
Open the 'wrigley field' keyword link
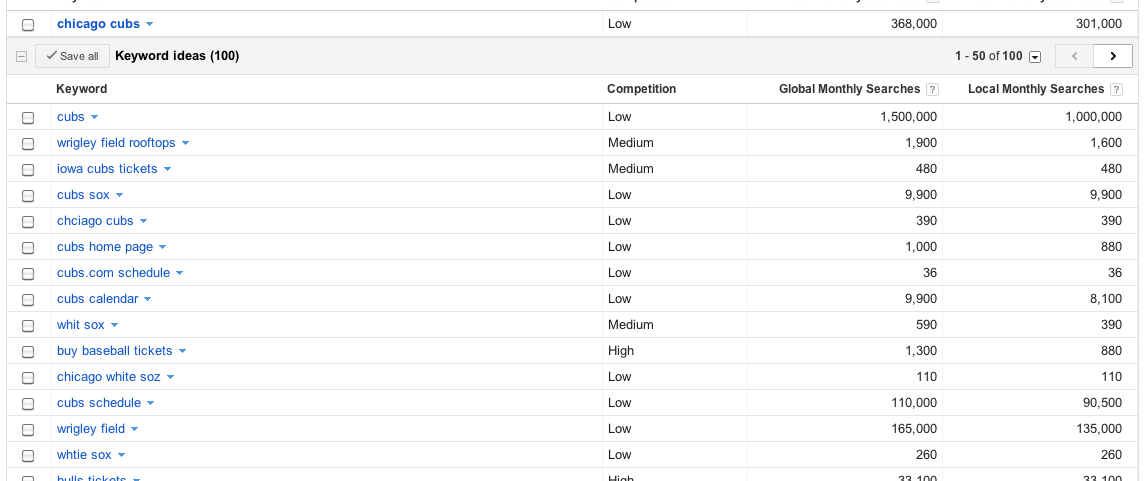(91, 429)
